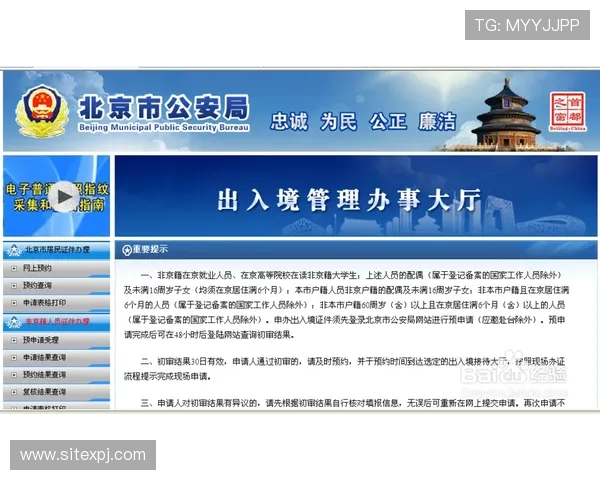This screenshot has height=480, width=600.
Task: Click the 出入境管理办事大厅 banner
Action: tap(356, 196)
